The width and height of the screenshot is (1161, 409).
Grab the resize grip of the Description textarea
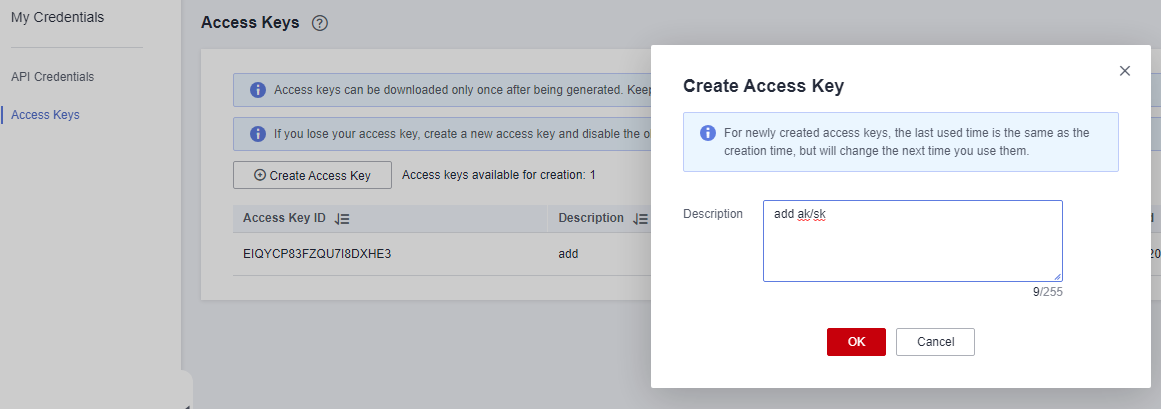click(x=1057, y=276)
